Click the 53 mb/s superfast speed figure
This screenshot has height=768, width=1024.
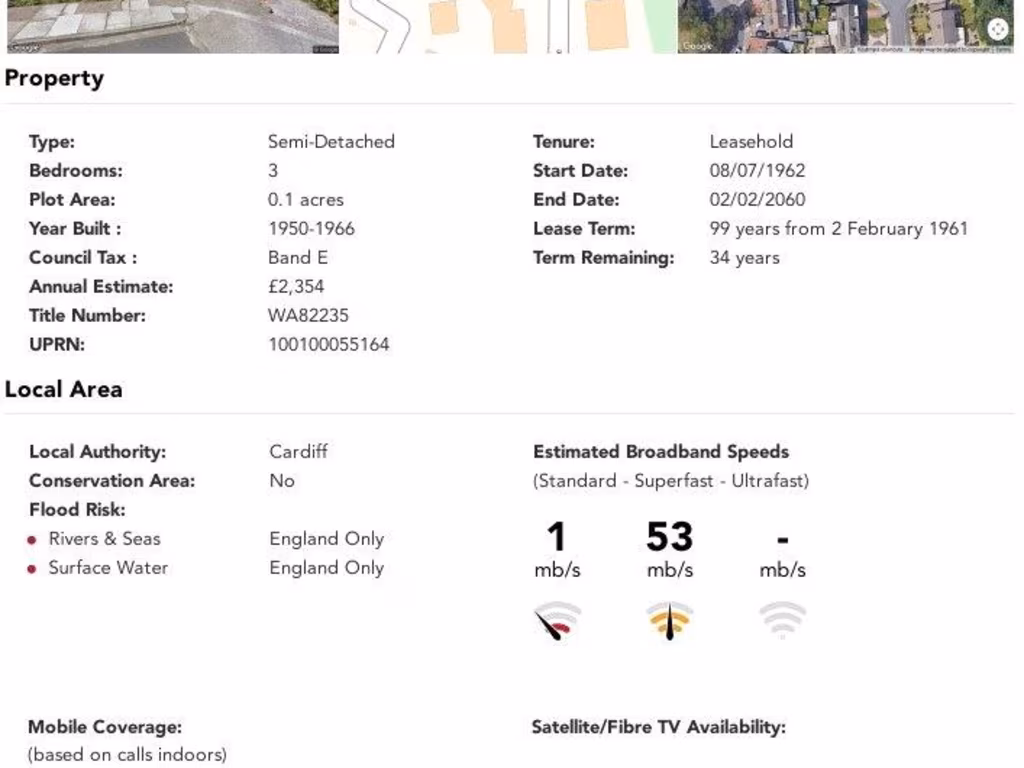pos(669,538)
